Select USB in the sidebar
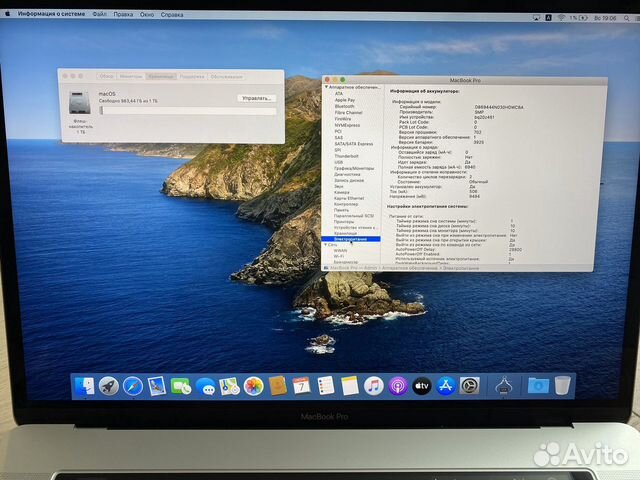640x480 pixels. (x=339, y=162)
